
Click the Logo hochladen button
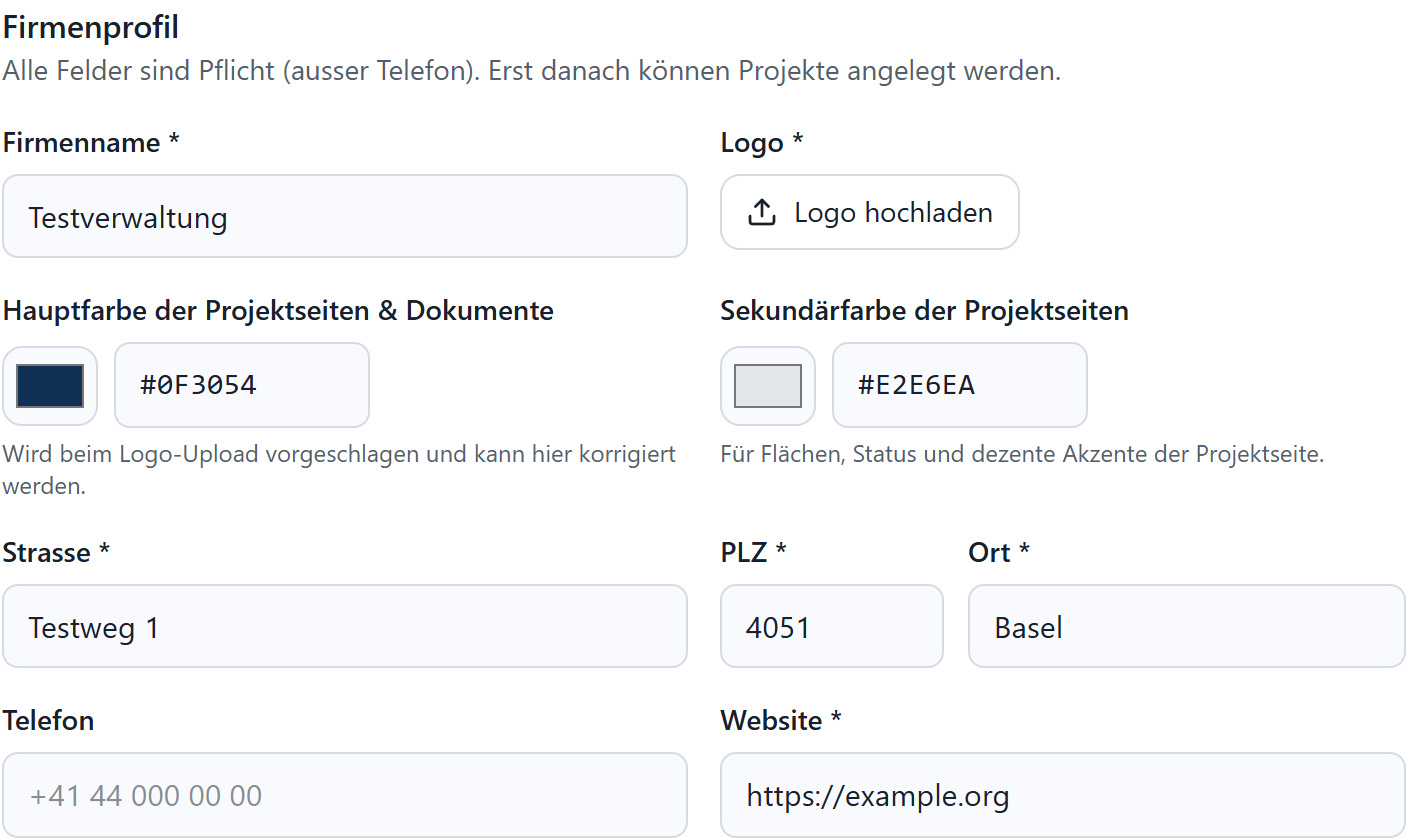pyautogui.click(x=870, y=212)
